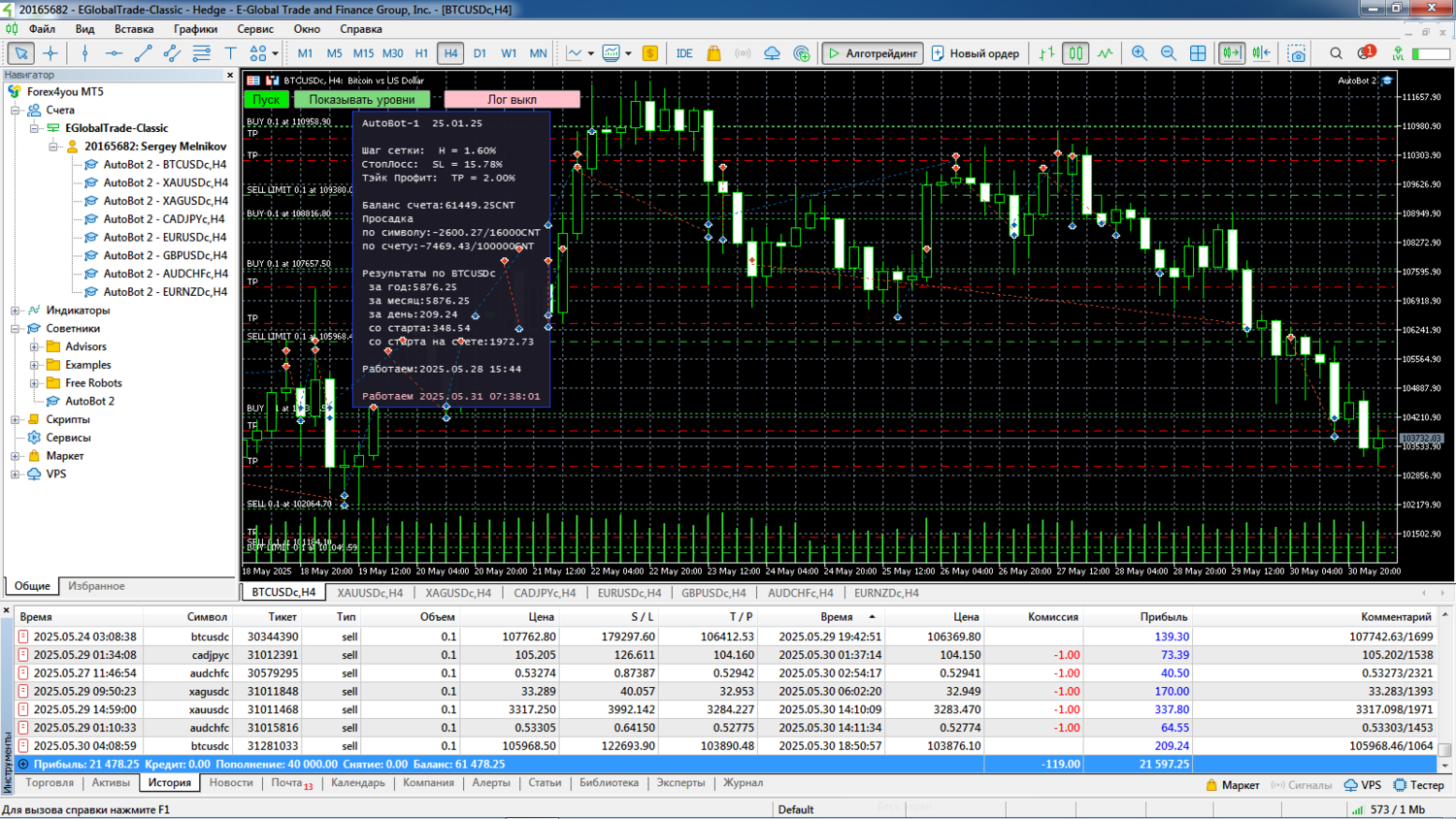Collapse the Советники tree node
The height and width of the screenshot is (819, 1456).
[16, 328]
